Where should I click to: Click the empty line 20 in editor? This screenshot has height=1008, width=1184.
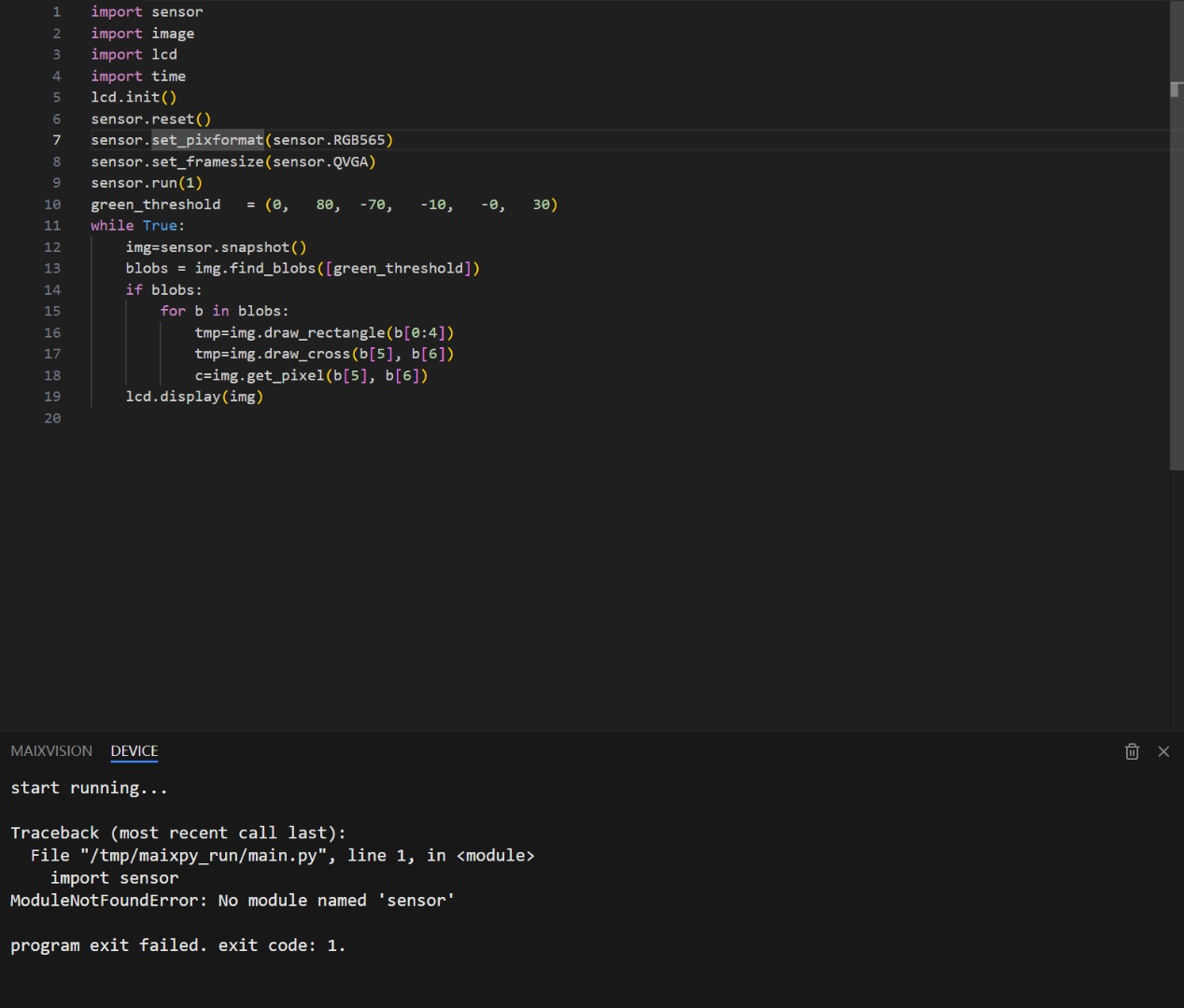point(280,419)
